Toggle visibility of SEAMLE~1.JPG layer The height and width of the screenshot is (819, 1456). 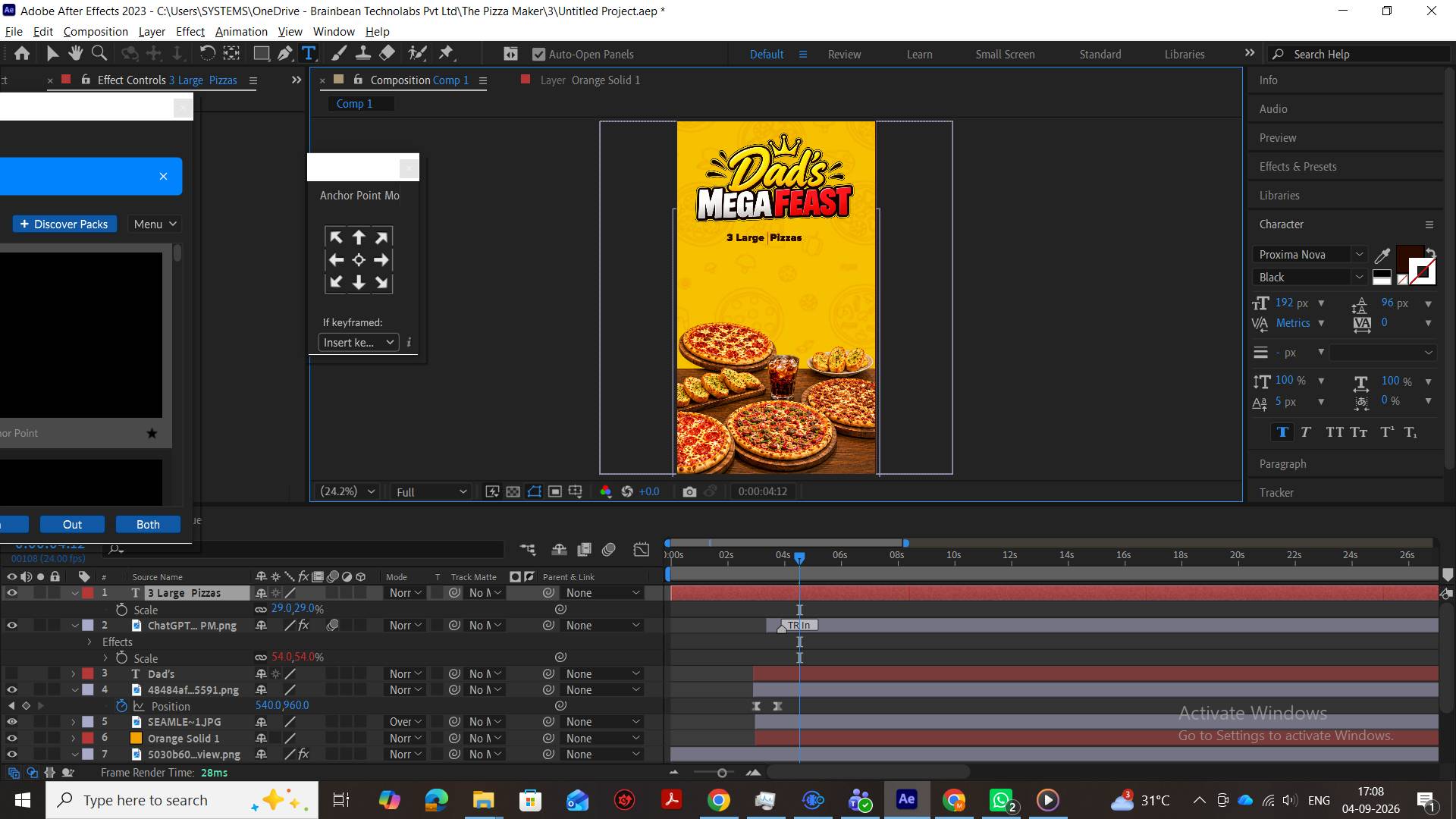tap(11, 722)
